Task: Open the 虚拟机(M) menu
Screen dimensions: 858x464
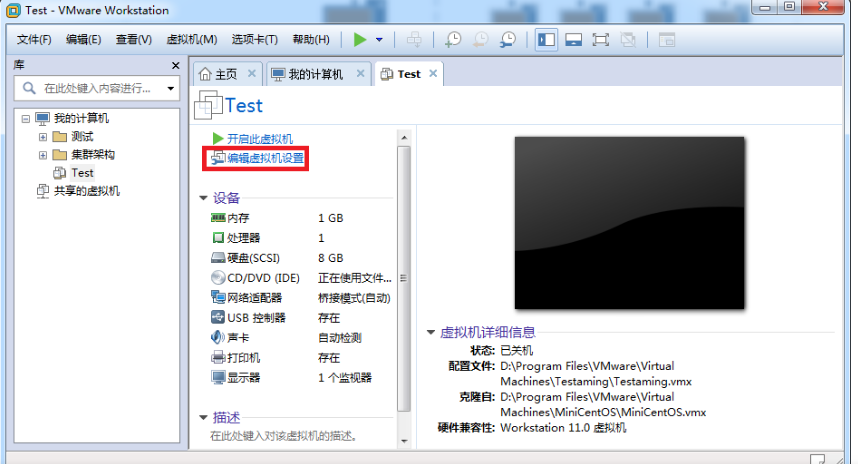Action: tap(192, 39)
